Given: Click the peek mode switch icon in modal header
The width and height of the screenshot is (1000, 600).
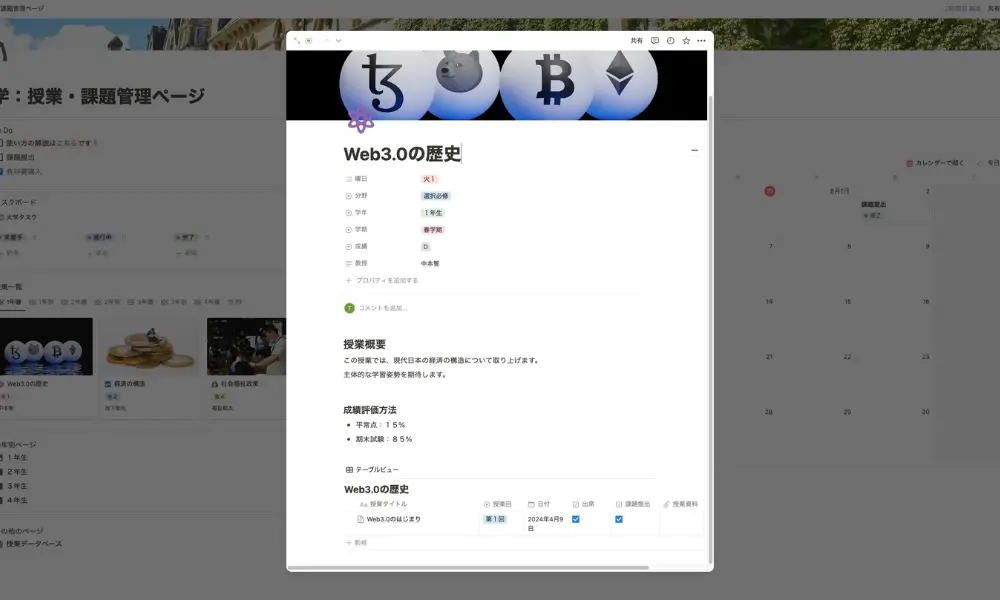Looking at the screenshot, I should tap(309, 41).
